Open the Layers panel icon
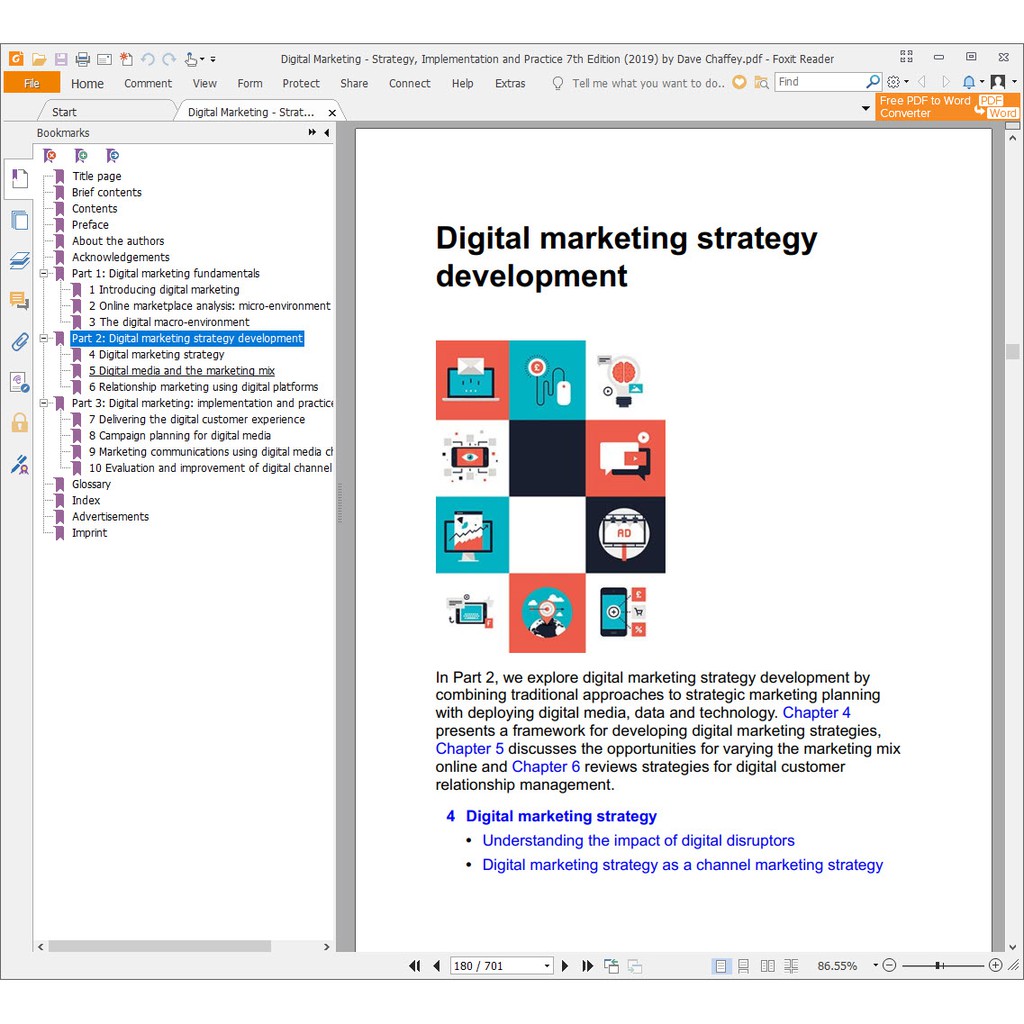Viewport: 1024px width, 1024px height. [19, 261]
